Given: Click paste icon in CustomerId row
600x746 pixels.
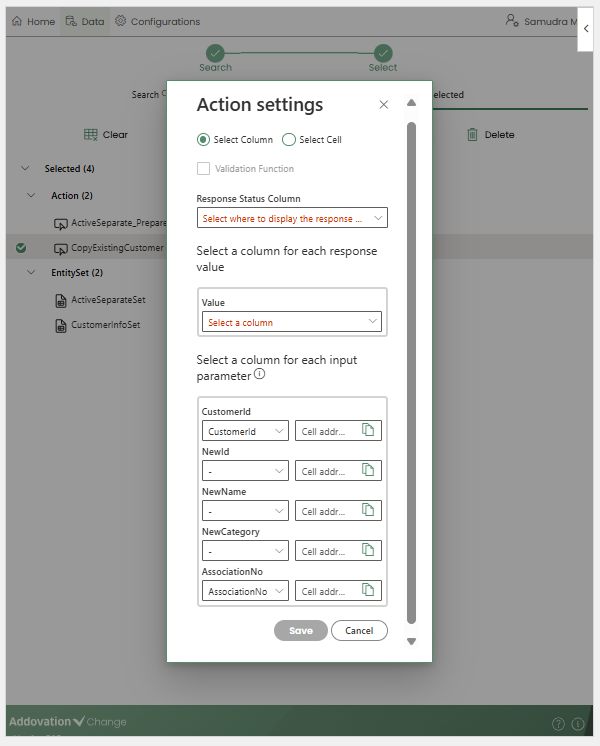Looking at the screenshot, I should (368, 431).
